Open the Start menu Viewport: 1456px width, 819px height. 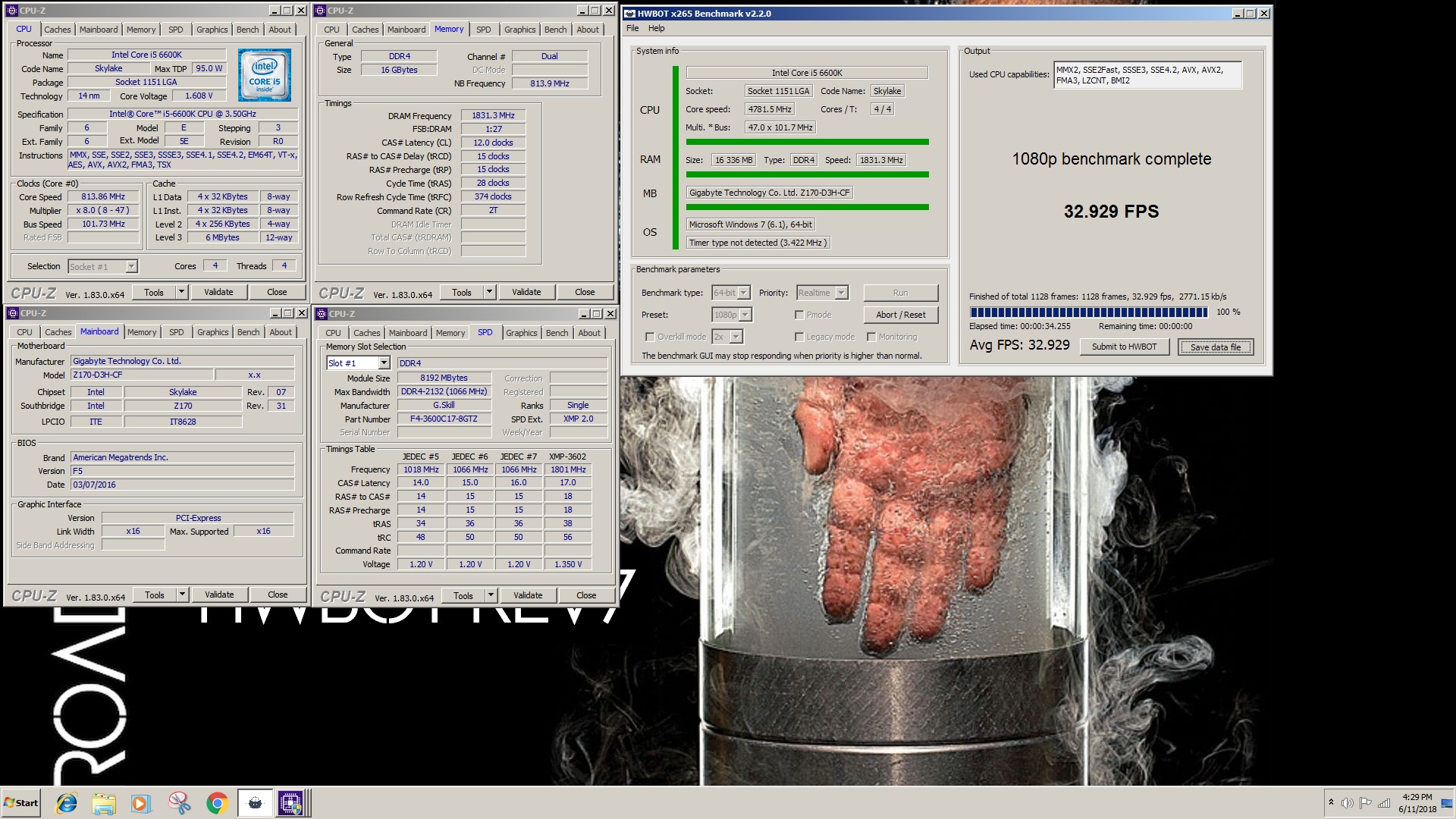[x=21, y=803]
